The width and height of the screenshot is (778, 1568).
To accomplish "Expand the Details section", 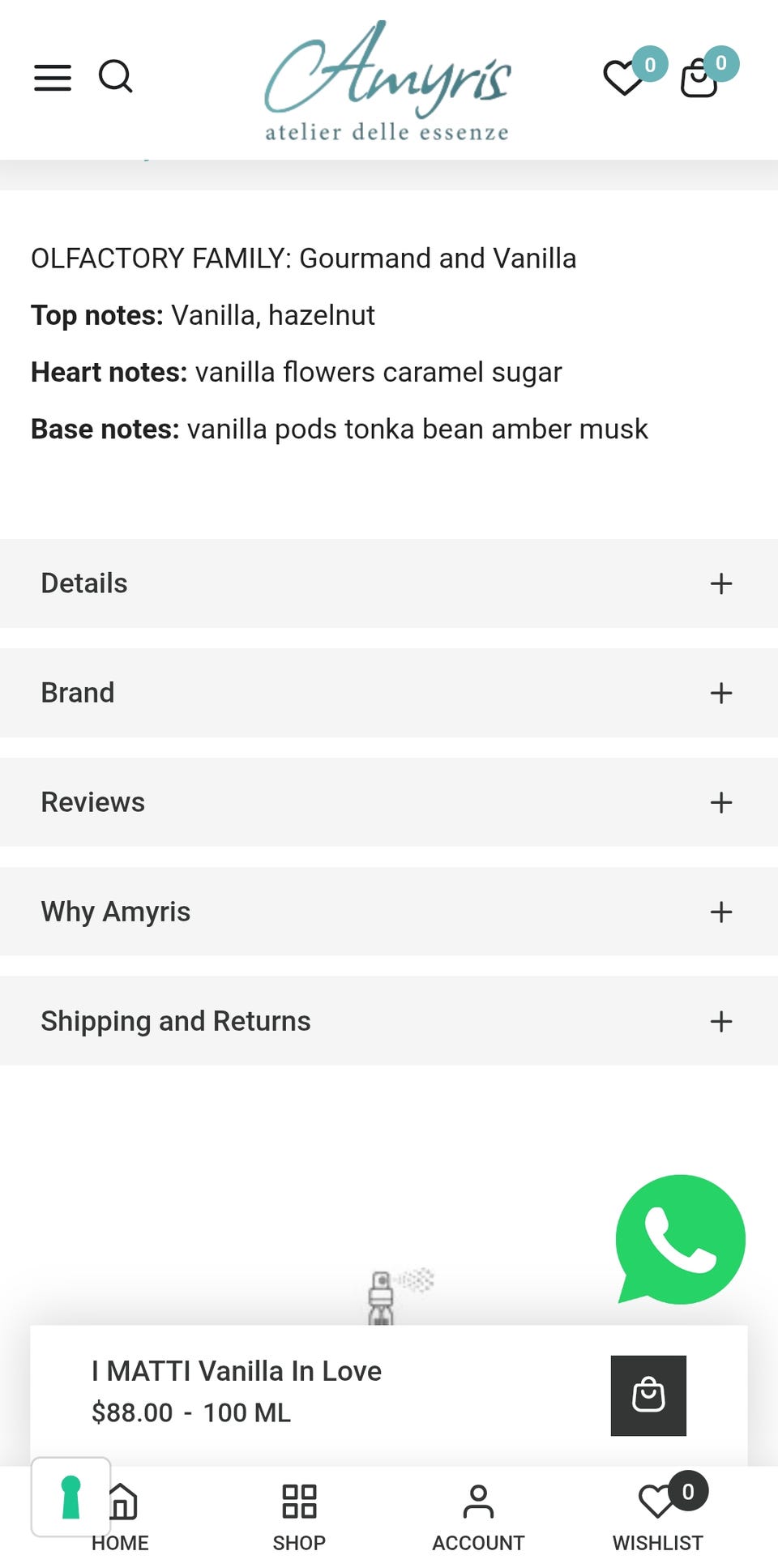I will (389, 583).
